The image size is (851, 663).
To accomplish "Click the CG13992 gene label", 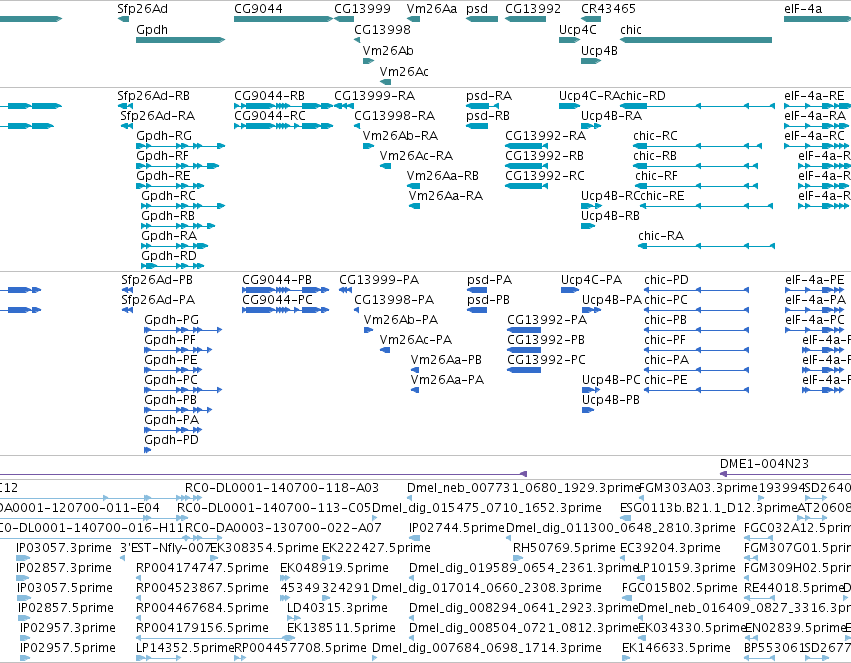I will [x=533, y=9].
